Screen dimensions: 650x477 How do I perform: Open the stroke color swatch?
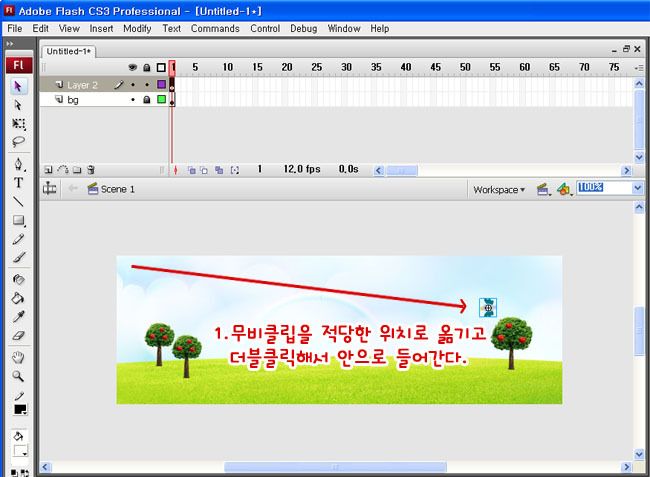[x=20, y=409]
